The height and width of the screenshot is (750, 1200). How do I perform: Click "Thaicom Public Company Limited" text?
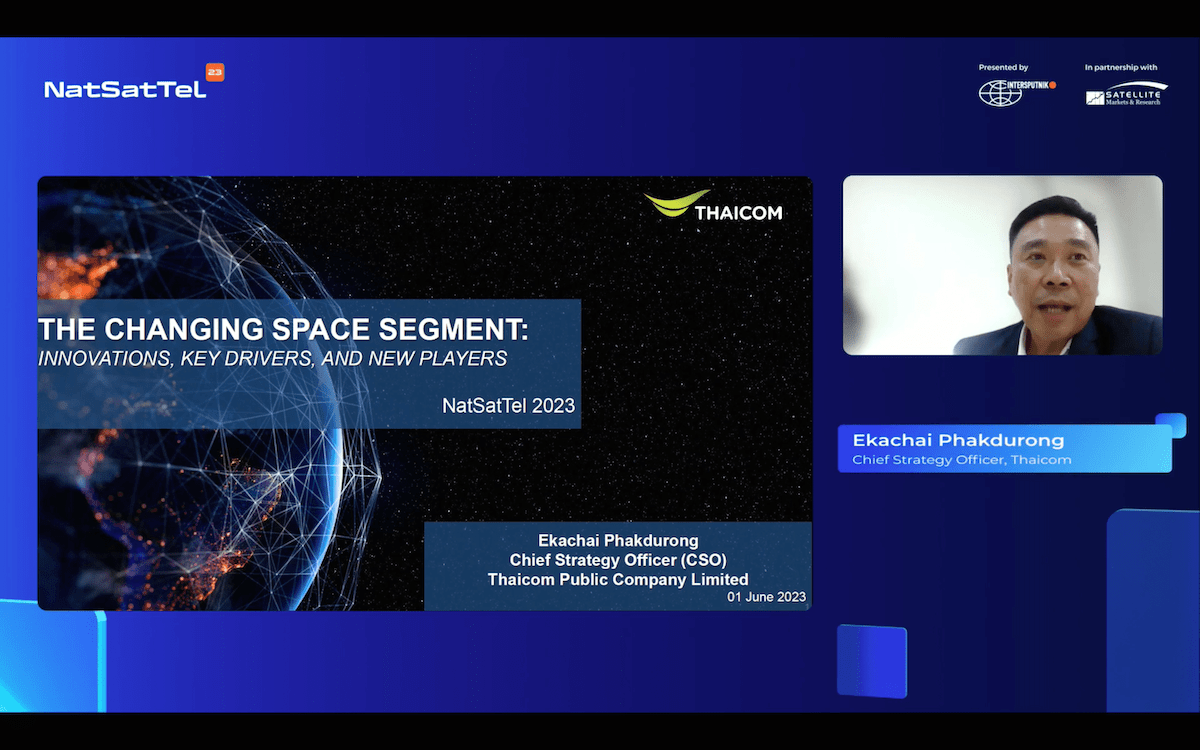click(618, 579)
